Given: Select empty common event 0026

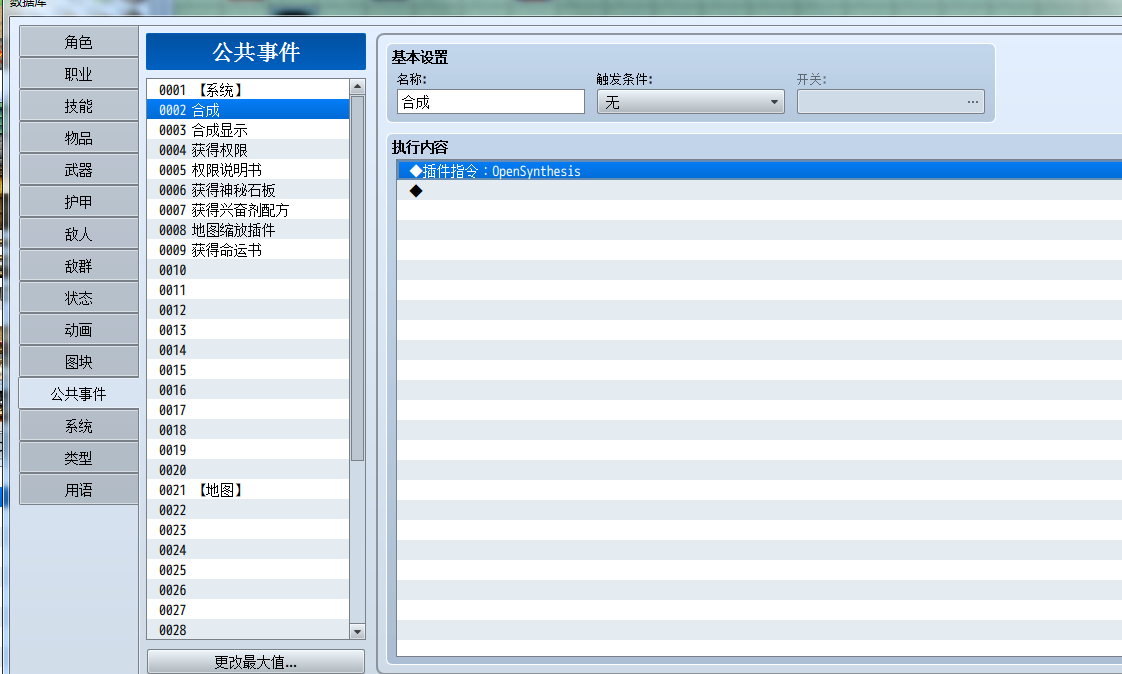Looking at the screenshot, I should pyautogui.click(x=248, y=590).
